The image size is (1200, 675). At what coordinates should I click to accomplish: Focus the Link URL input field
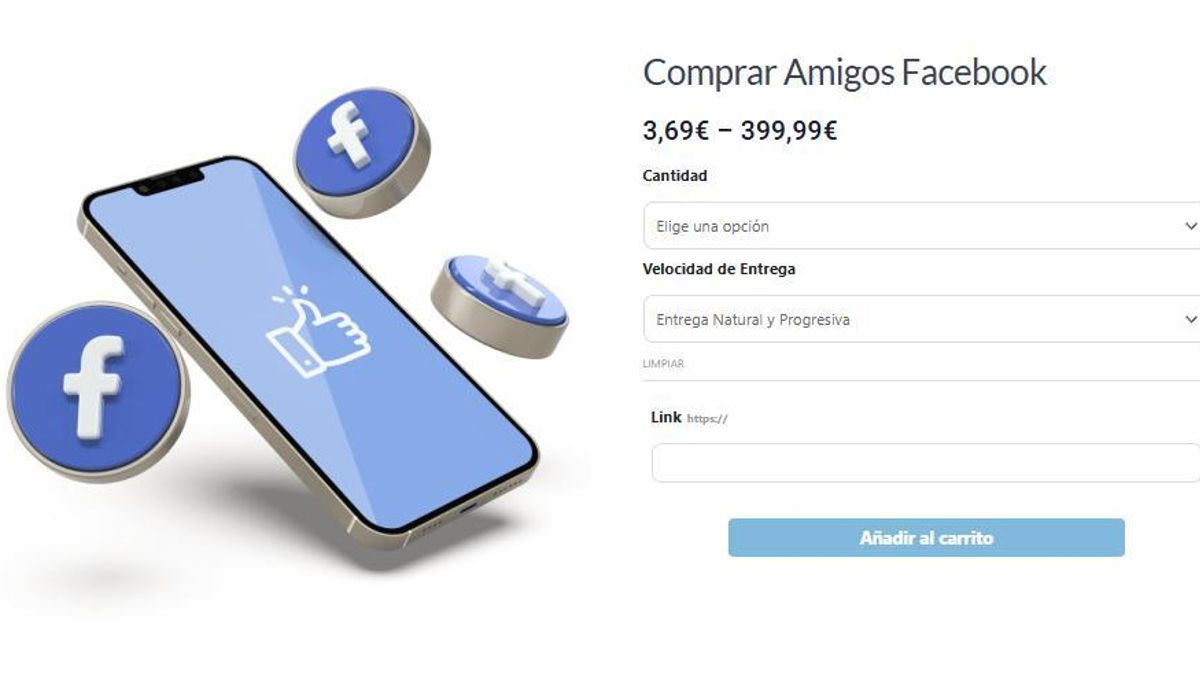pos(925,463)
